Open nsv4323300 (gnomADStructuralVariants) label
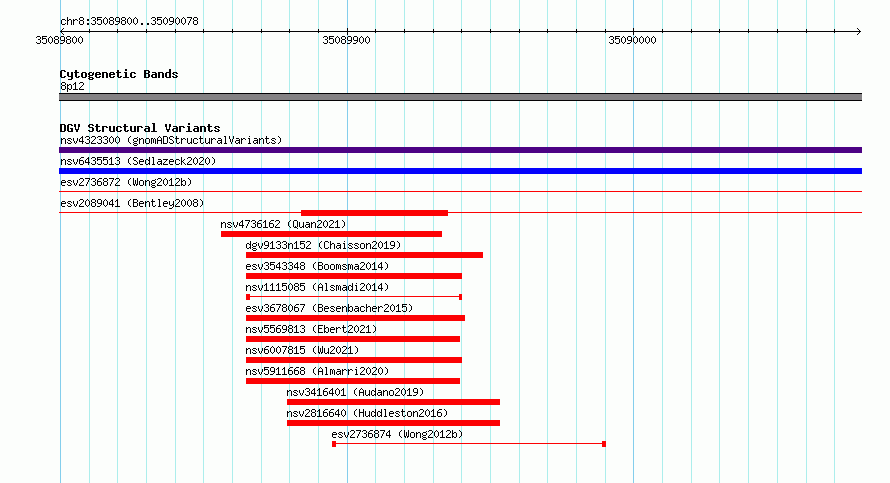890x483 pixels. (171, 140)
